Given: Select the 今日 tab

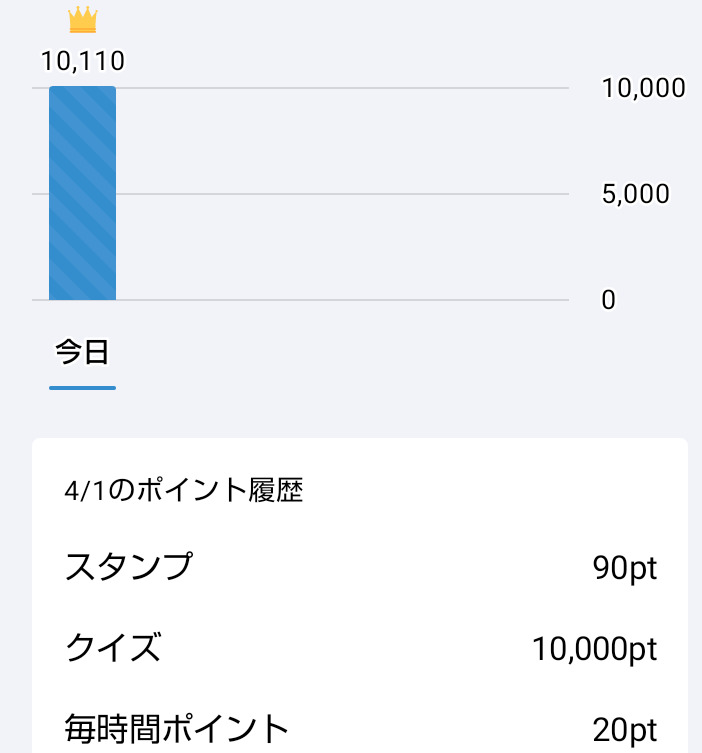Looking at the screenshot, I should [x=82, y=352].
